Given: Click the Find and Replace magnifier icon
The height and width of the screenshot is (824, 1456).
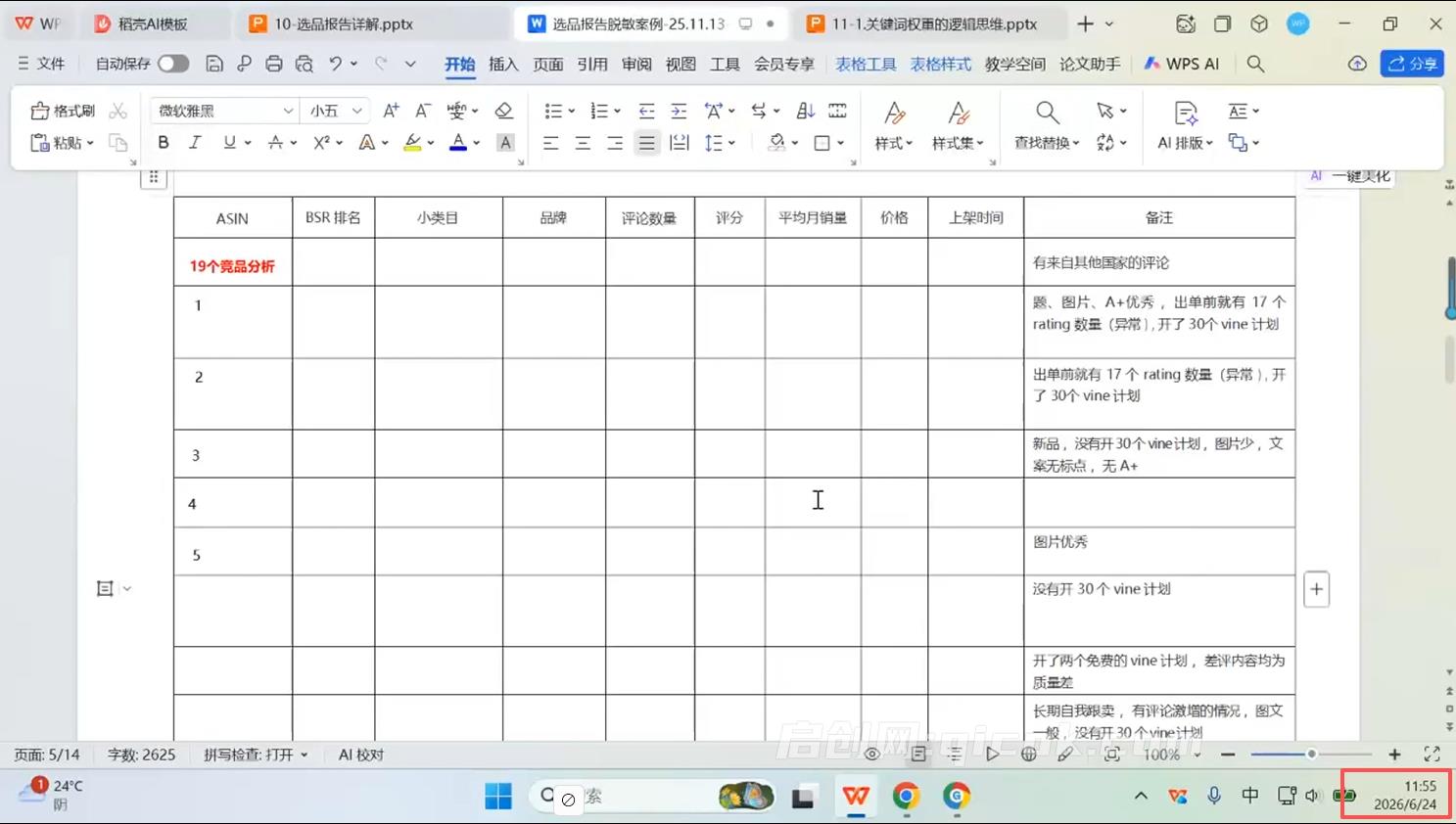Looking at the screenshot, I should click(x=1047, y=112).
